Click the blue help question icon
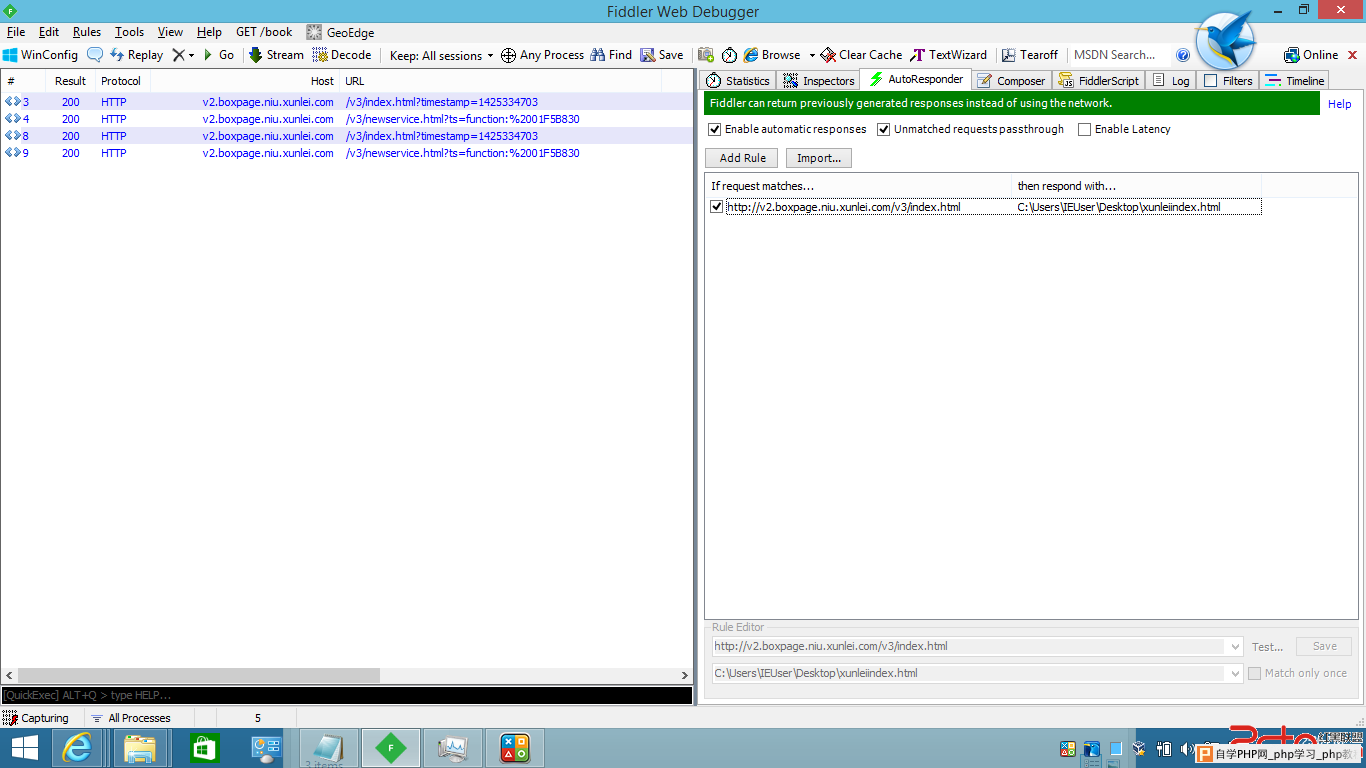Screen dimensions: 1366x768 click(x=1183, y=55)
